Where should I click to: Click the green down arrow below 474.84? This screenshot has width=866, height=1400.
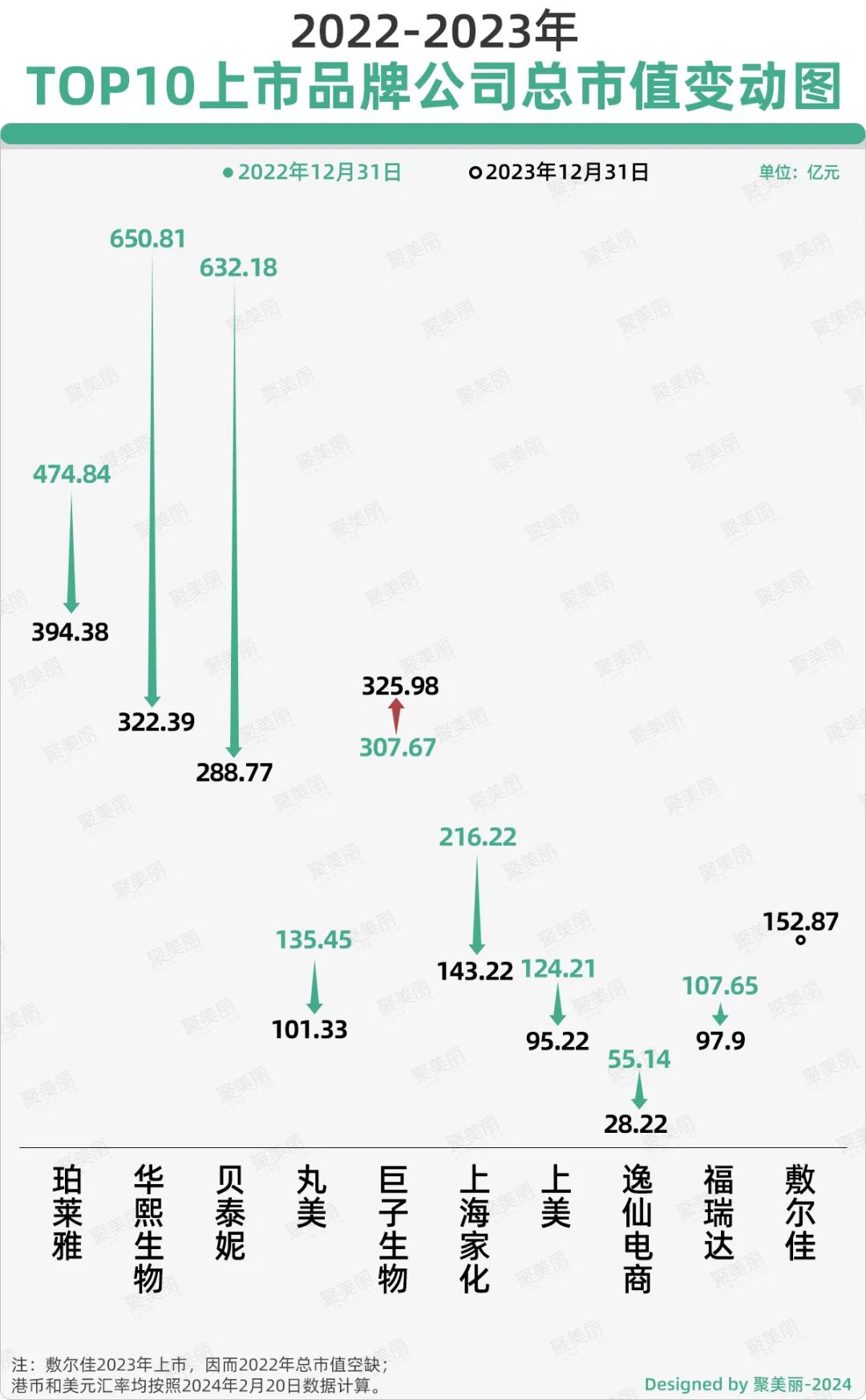click(71, 554)
